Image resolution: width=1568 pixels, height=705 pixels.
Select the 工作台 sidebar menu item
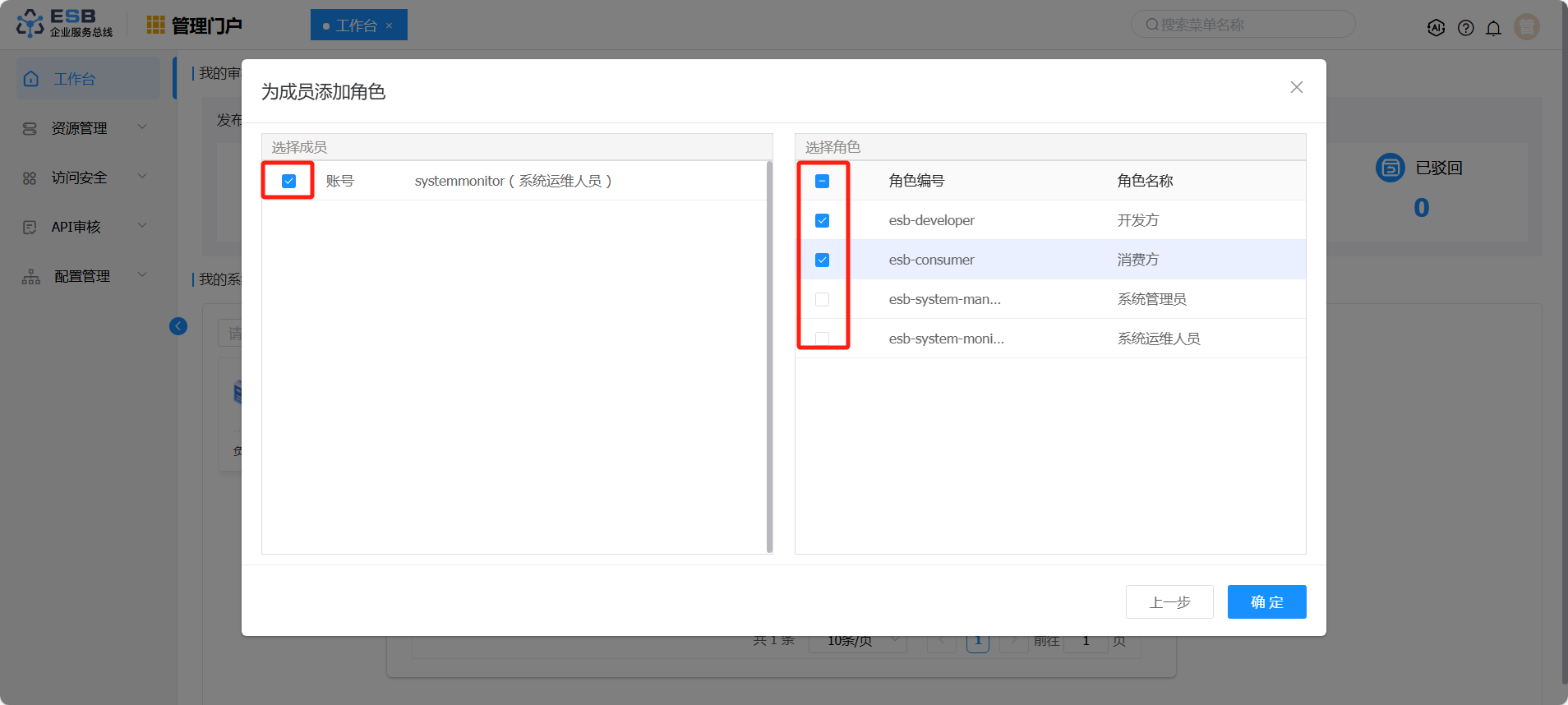tap(75, 79)
